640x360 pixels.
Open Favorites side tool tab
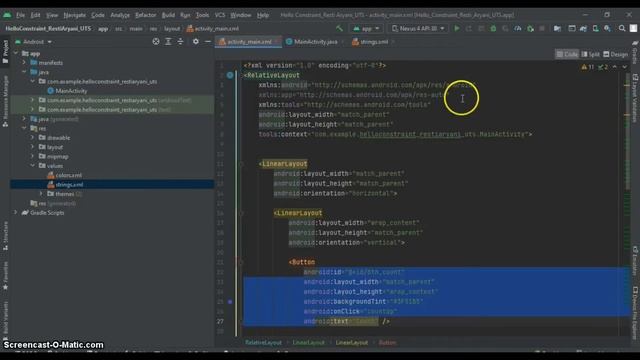tap(5, 276)
